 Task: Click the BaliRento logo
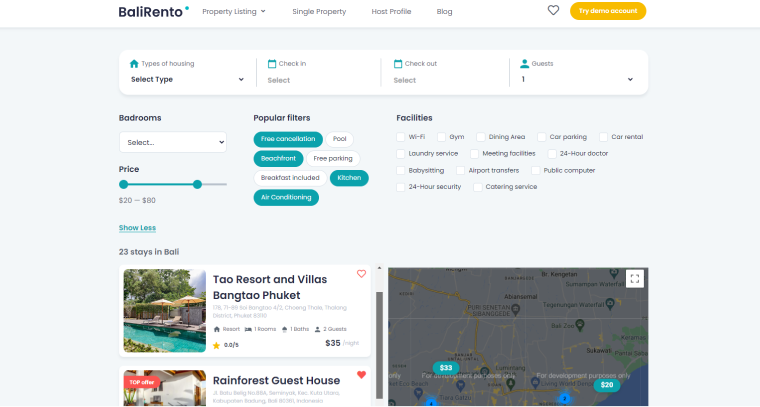154,11
